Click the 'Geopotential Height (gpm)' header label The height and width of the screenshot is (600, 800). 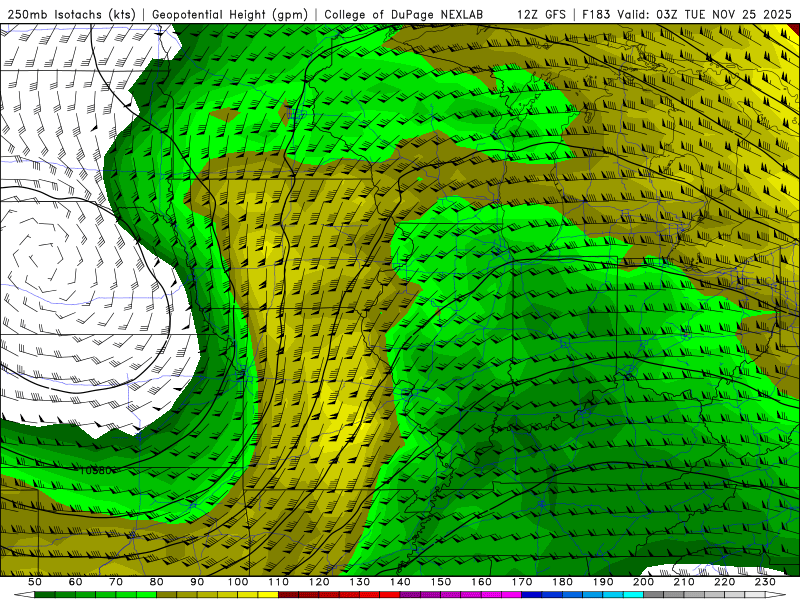230,14
